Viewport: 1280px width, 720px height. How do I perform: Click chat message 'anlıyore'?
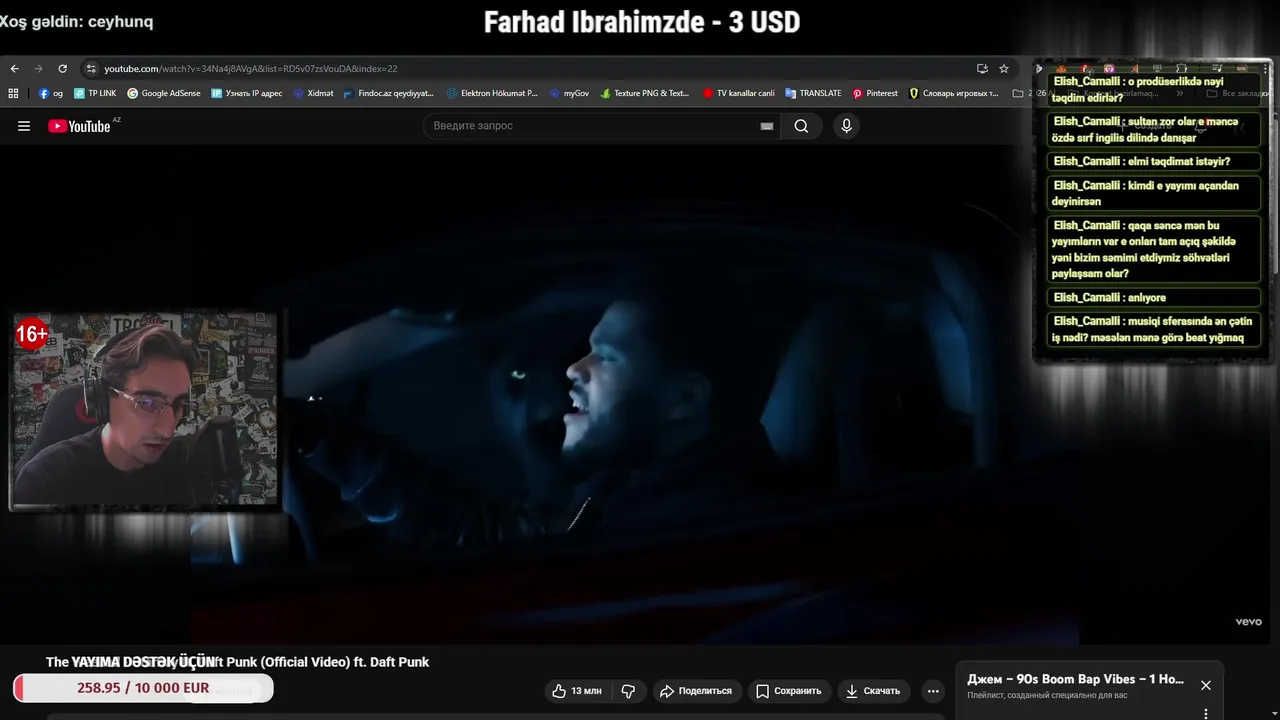pos(1154,297)
